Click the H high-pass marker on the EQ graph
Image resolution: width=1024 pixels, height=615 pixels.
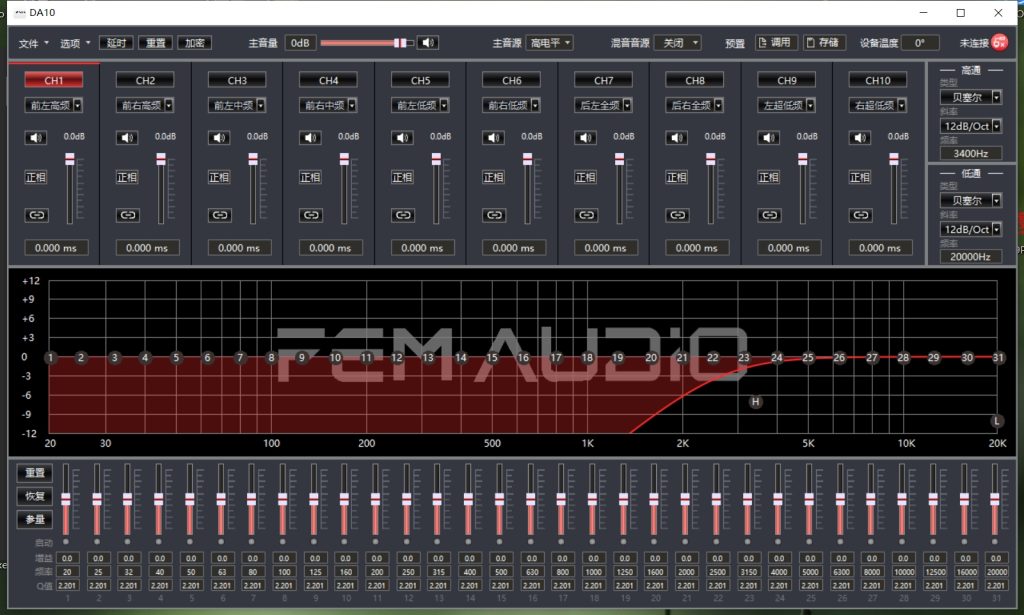pyautogui.click(x=756, y=402)
